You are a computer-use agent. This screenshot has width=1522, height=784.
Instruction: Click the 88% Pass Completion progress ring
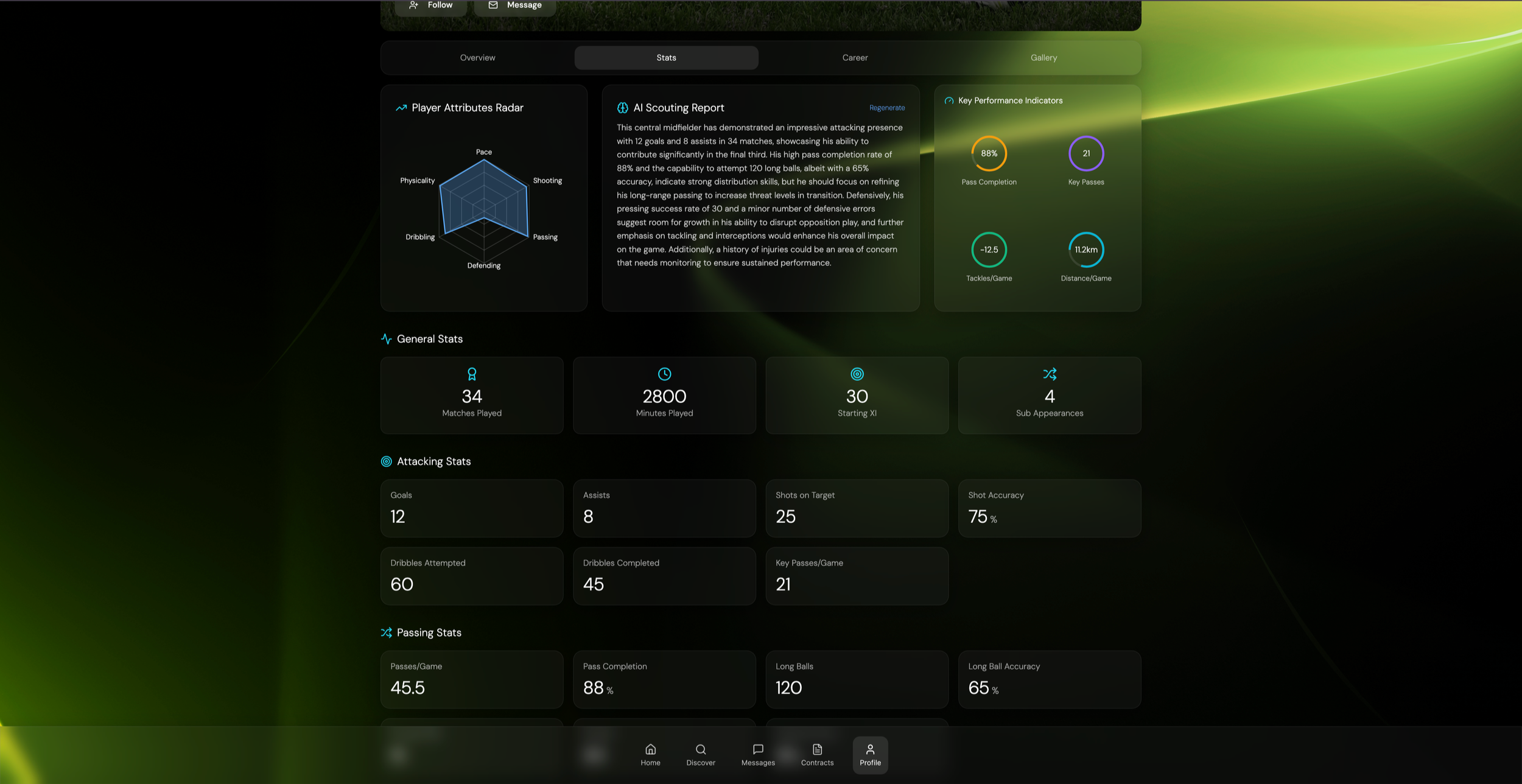989,153
